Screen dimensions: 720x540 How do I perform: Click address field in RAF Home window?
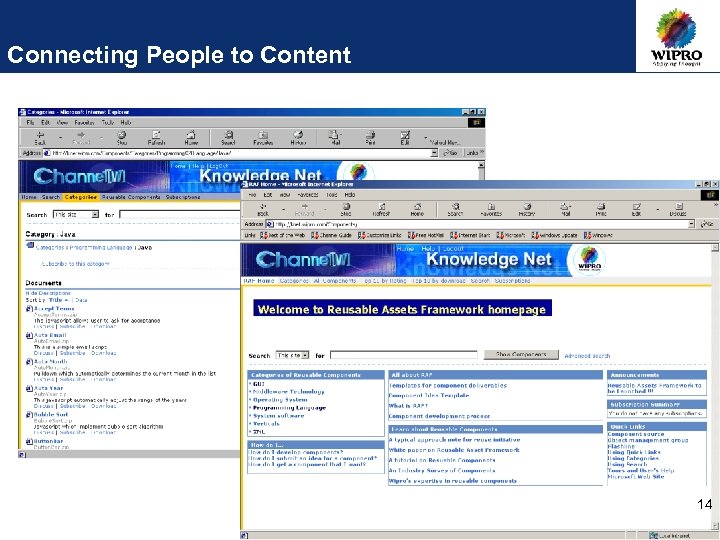(481, 224)
